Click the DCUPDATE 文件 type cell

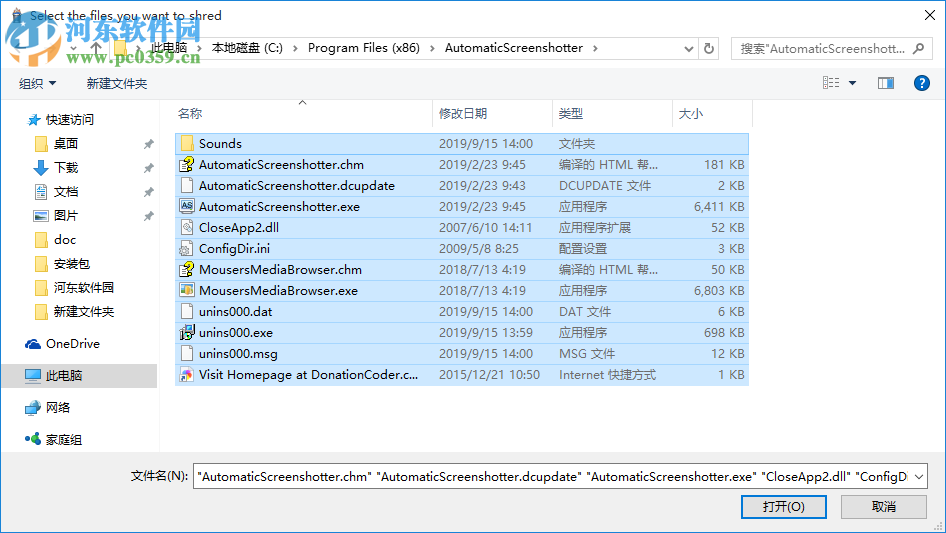click(605, 185)
